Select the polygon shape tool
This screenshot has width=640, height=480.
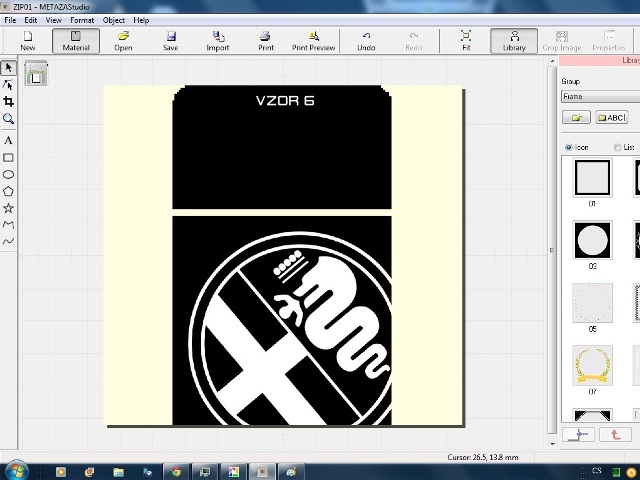point(8,191)
